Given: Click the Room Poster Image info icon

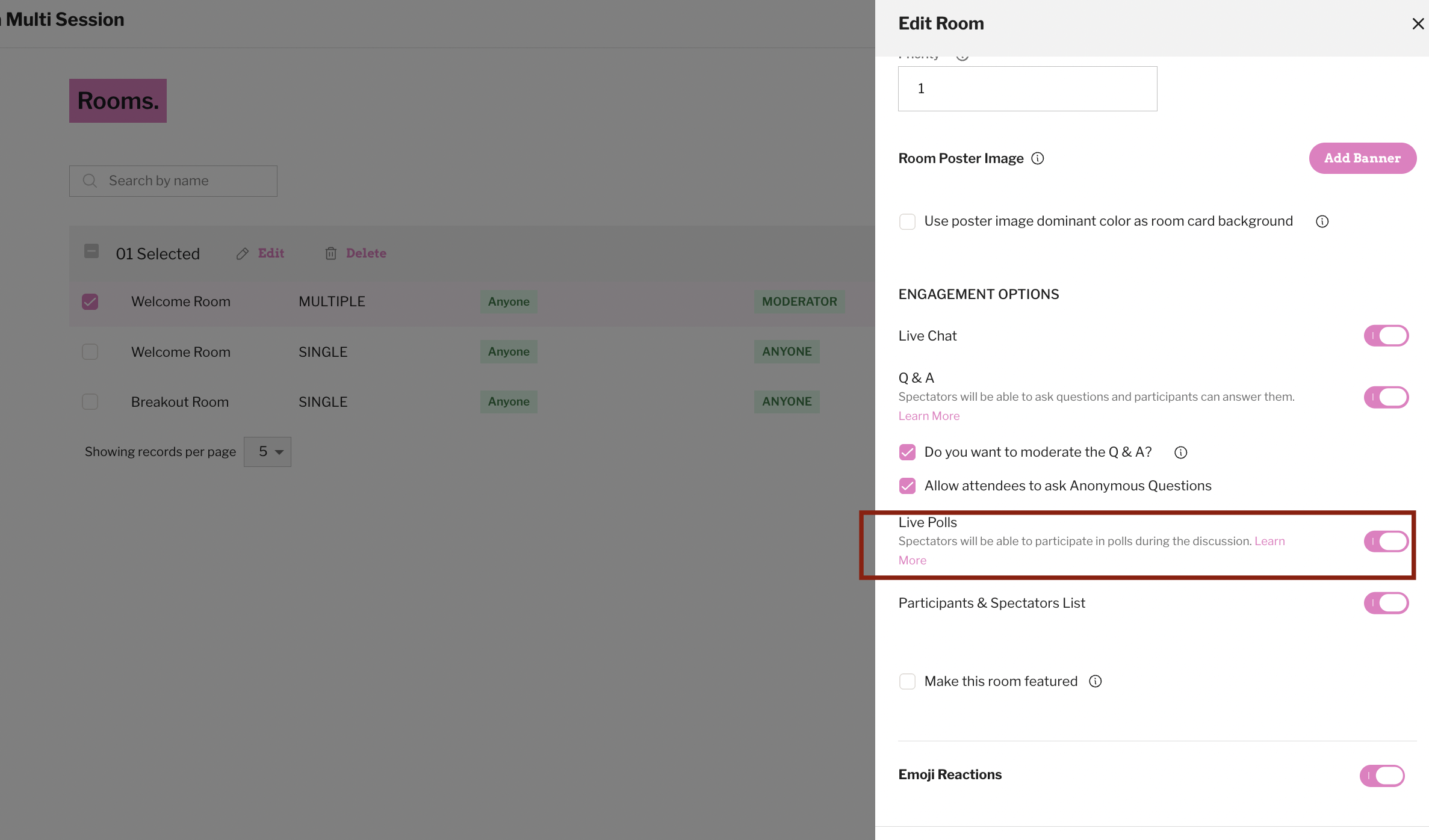Looking at the screenshot, I should (x=1037, y=158).
